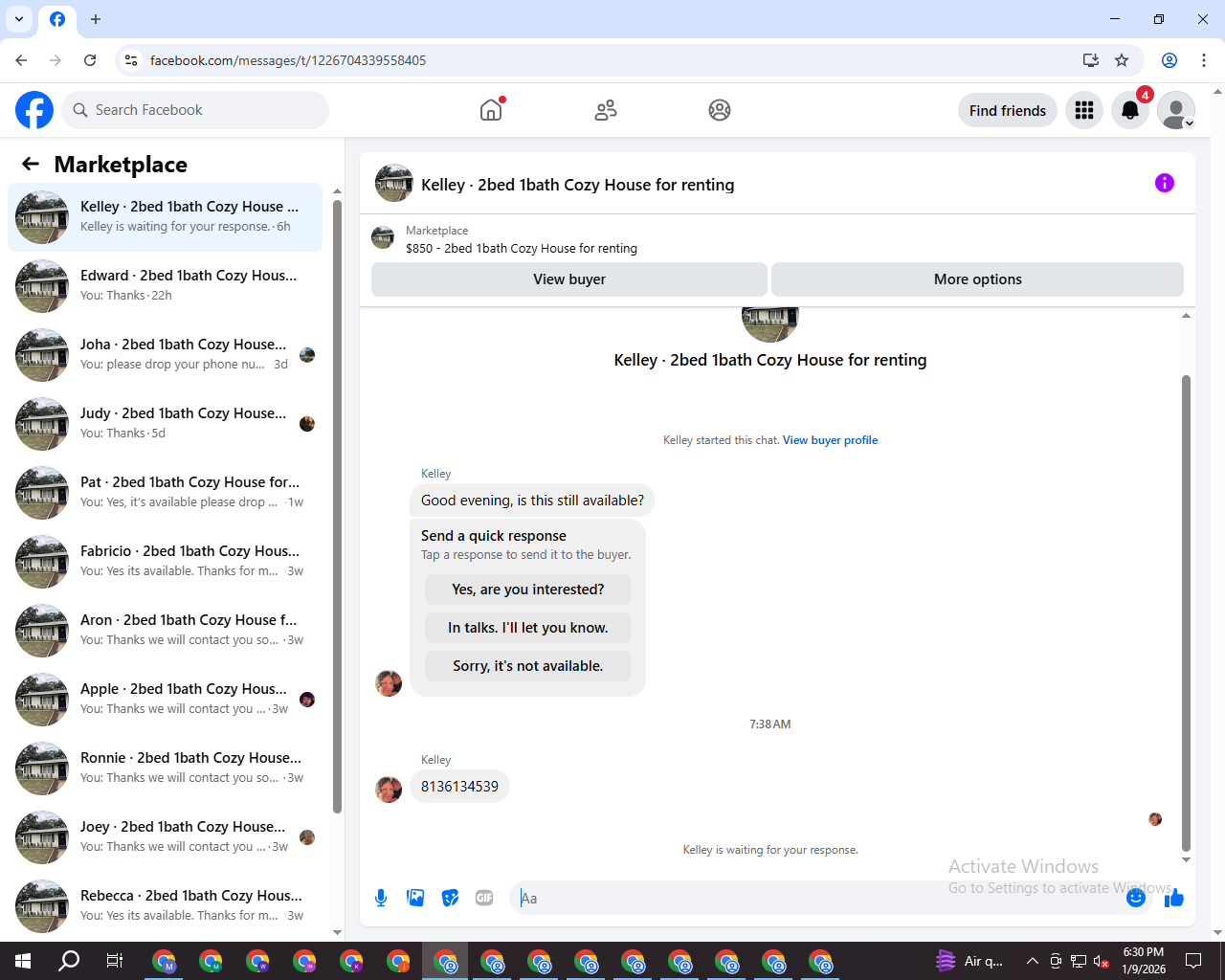This screenshot has height=980, width=1225.
Task: Open the Friends icon in top navigation
Action: pos(606,110)
